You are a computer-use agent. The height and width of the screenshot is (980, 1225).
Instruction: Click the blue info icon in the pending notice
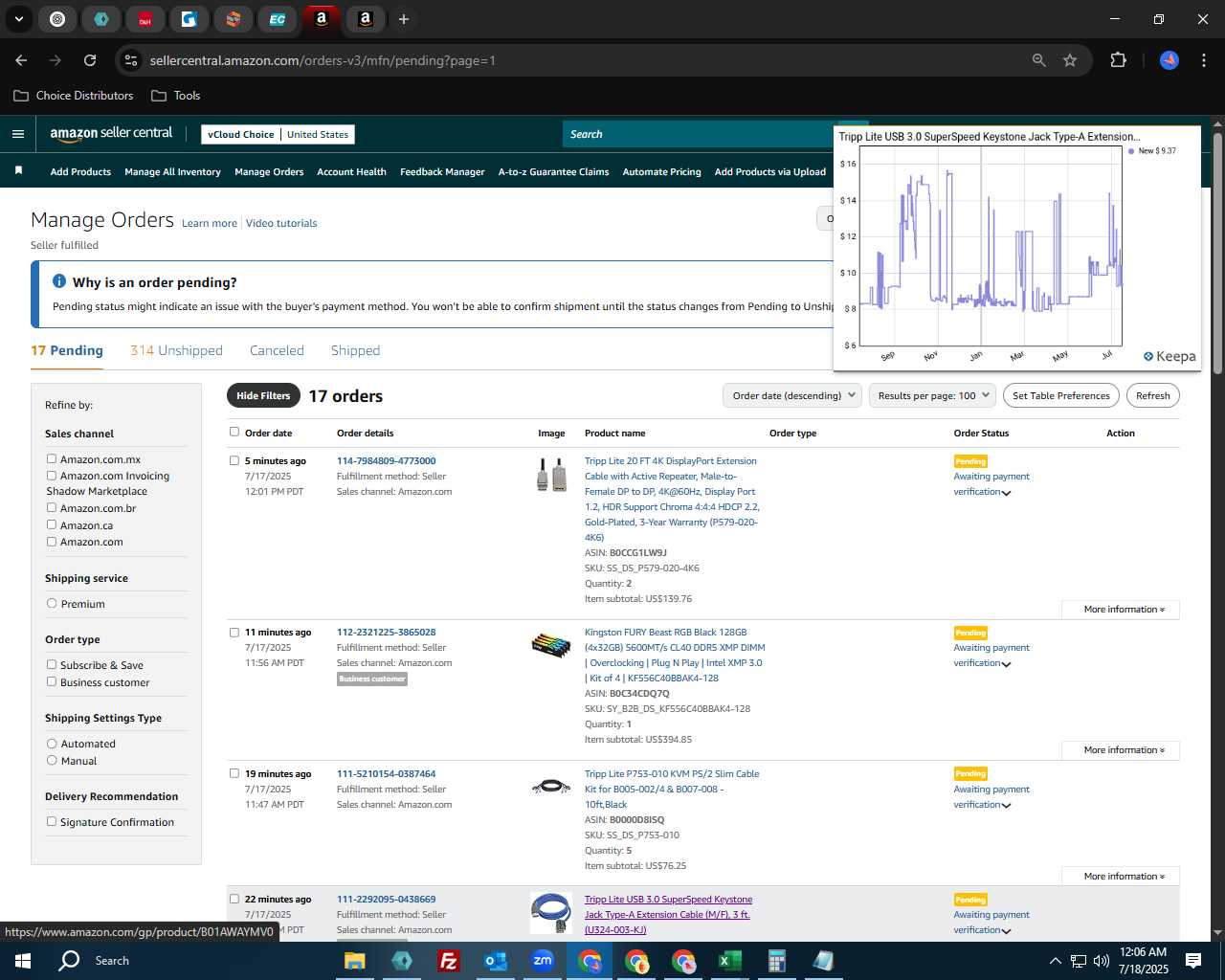(x=59, y=281)
